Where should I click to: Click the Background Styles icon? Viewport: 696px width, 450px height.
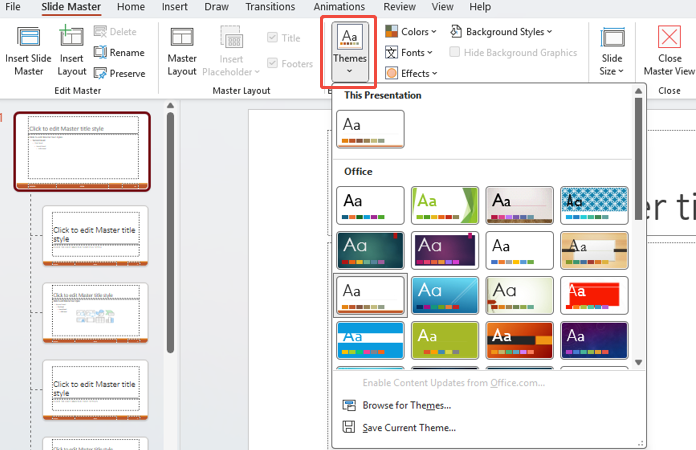456,32
